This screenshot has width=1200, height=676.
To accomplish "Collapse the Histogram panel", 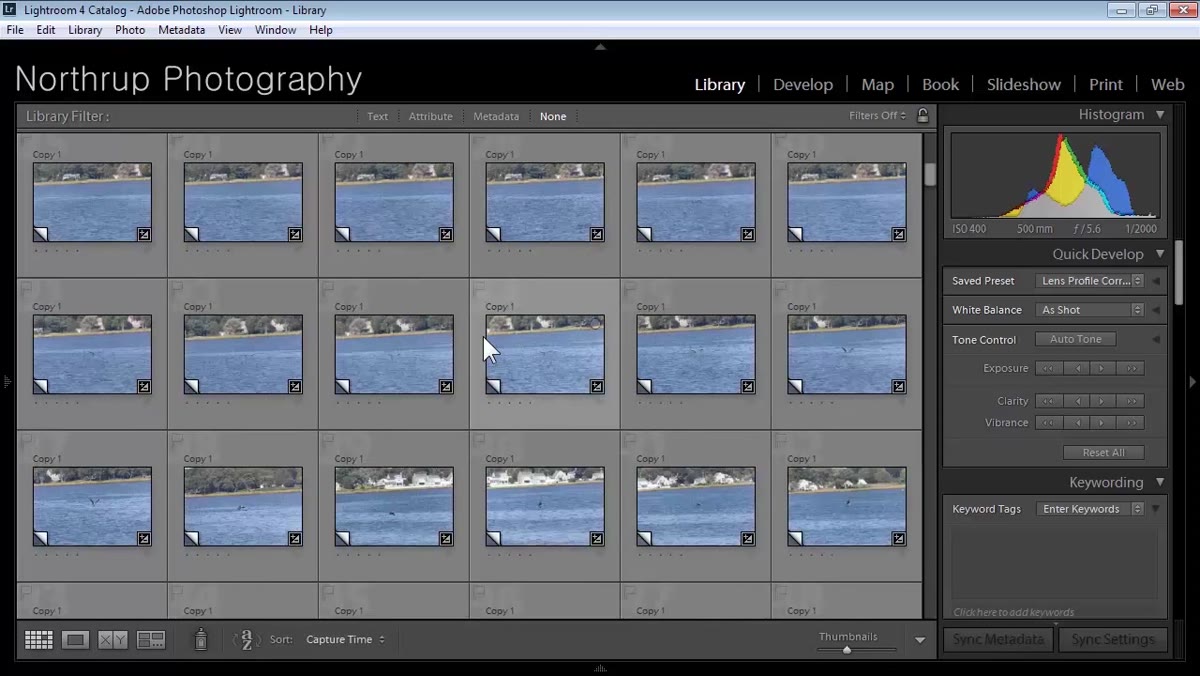I will pyautogui.click(x=1160, y=115).
